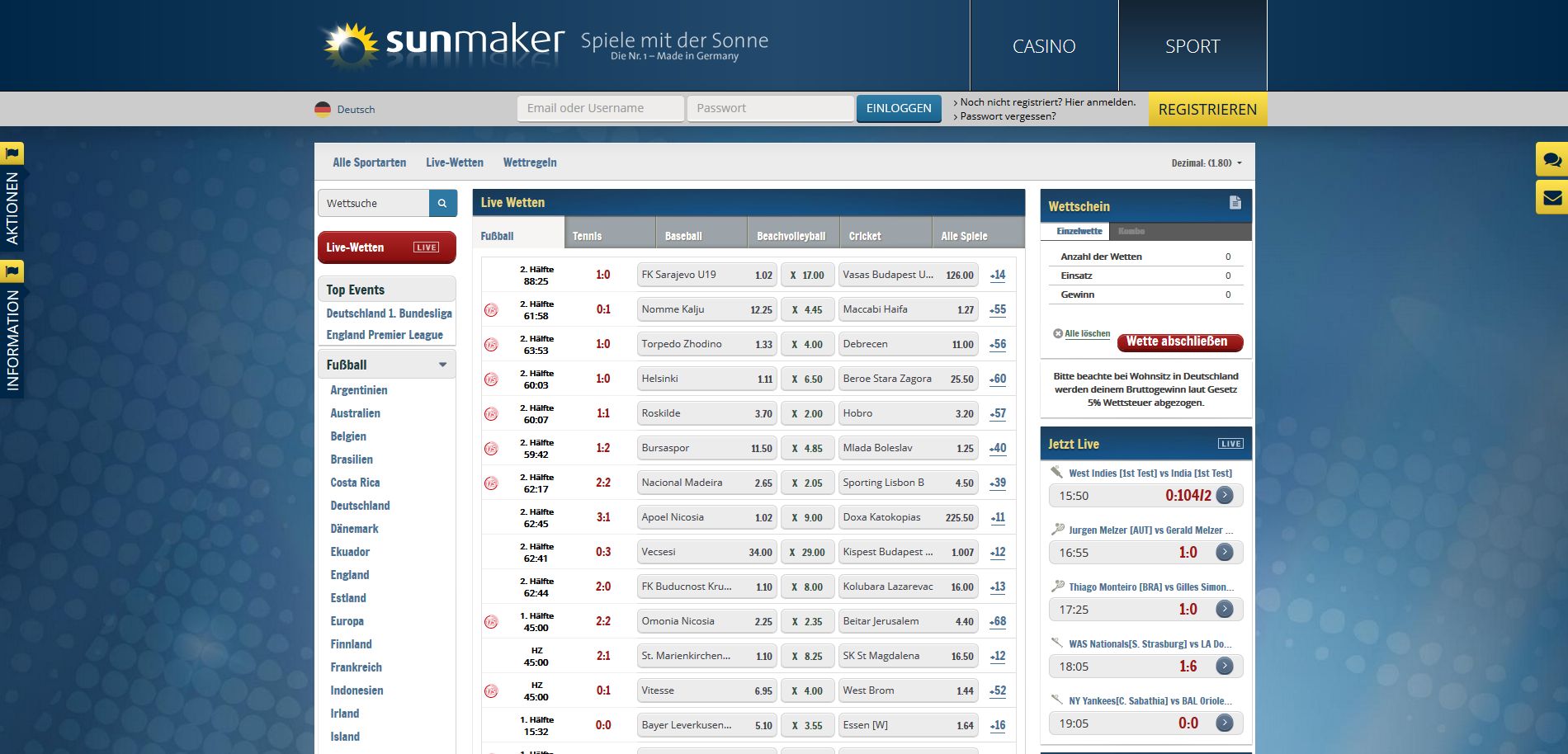Expand +56 more bets for Torpedo Zhodino
This screenshot has width=1568, height=754.
tap(998, 345)
